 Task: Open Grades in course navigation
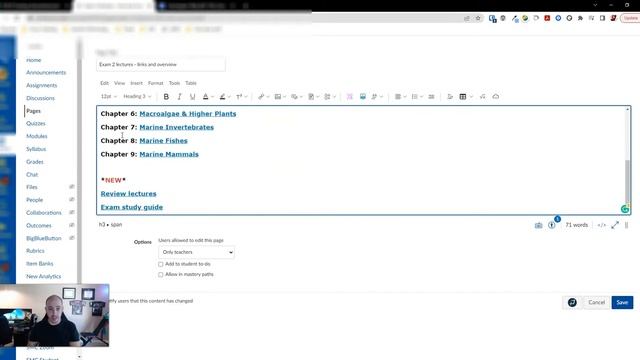pos(35,162)
